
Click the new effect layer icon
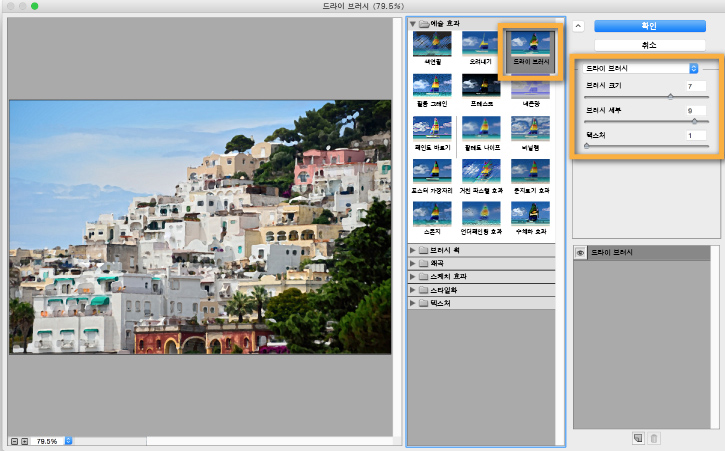pyautogui.click(x=638, y=438)
